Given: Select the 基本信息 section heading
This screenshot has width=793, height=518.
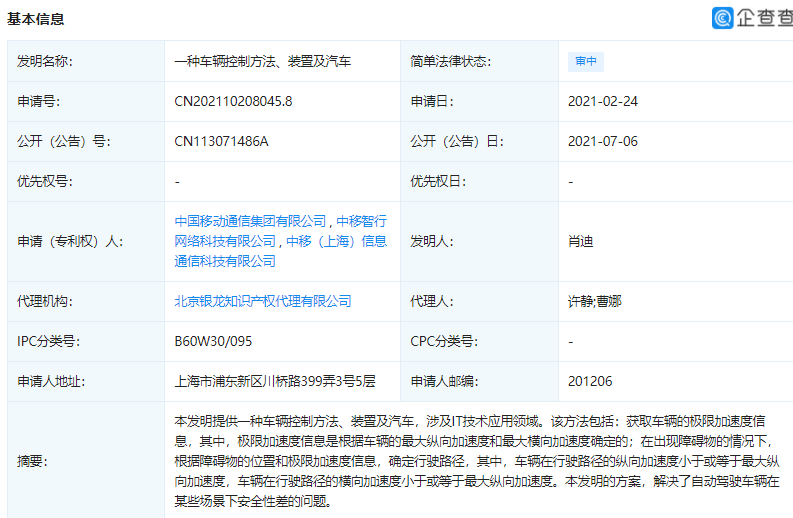Looking at the screenshot, I should tap(35, 19).
